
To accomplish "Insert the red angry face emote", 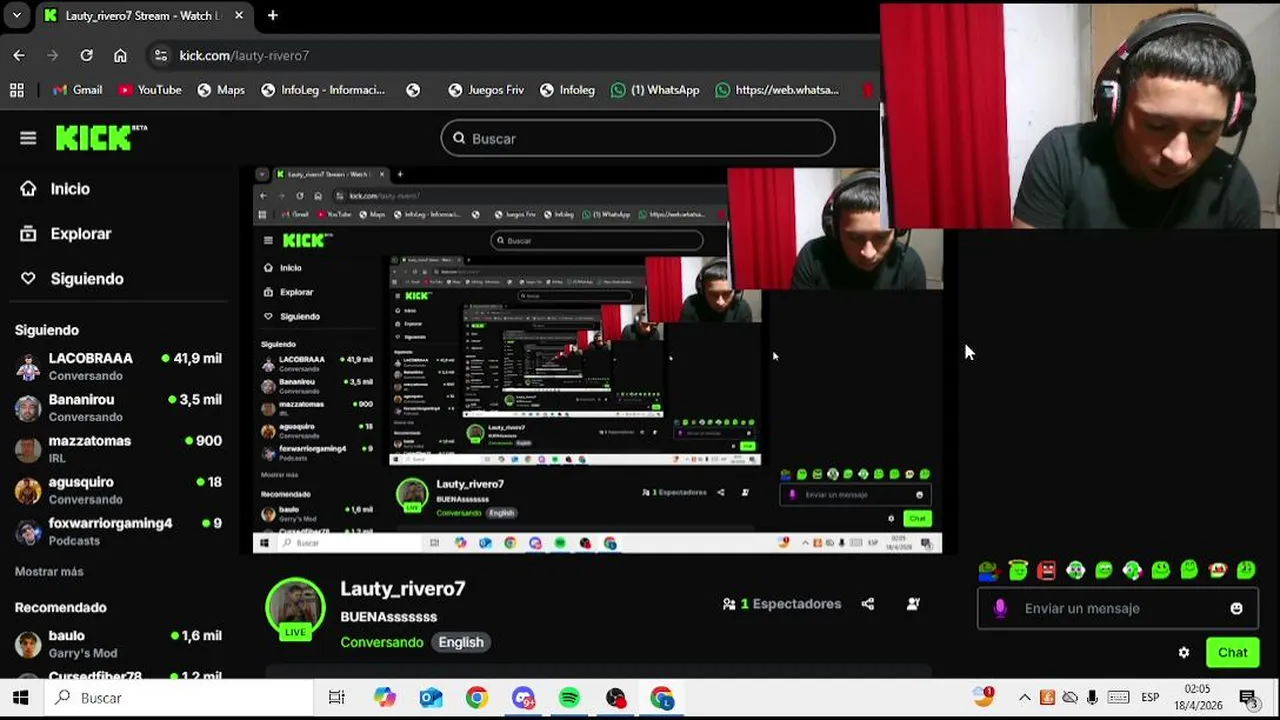I will [x=1046, y=570].
